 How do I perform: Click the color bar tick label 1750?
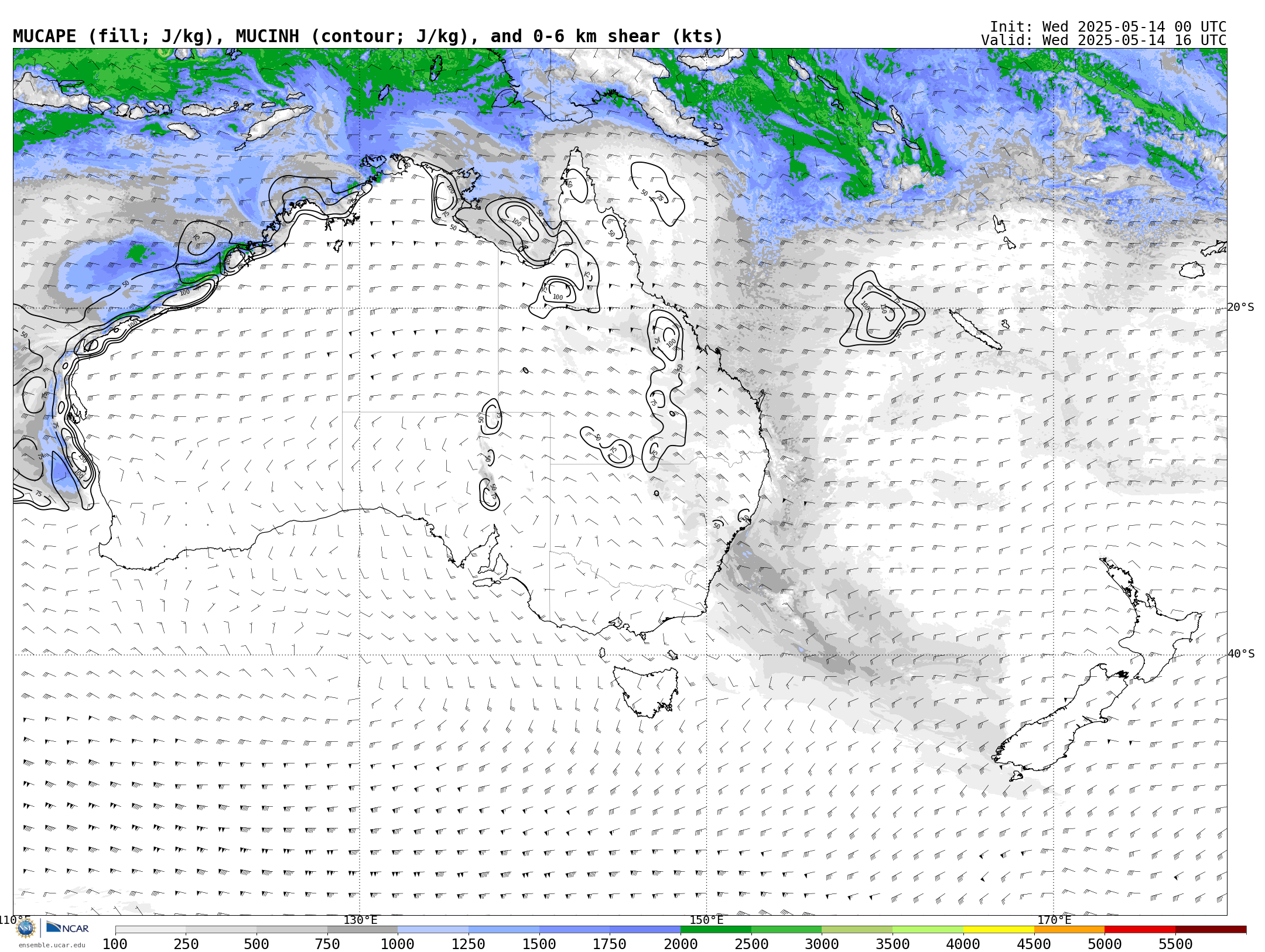(610, 944)
